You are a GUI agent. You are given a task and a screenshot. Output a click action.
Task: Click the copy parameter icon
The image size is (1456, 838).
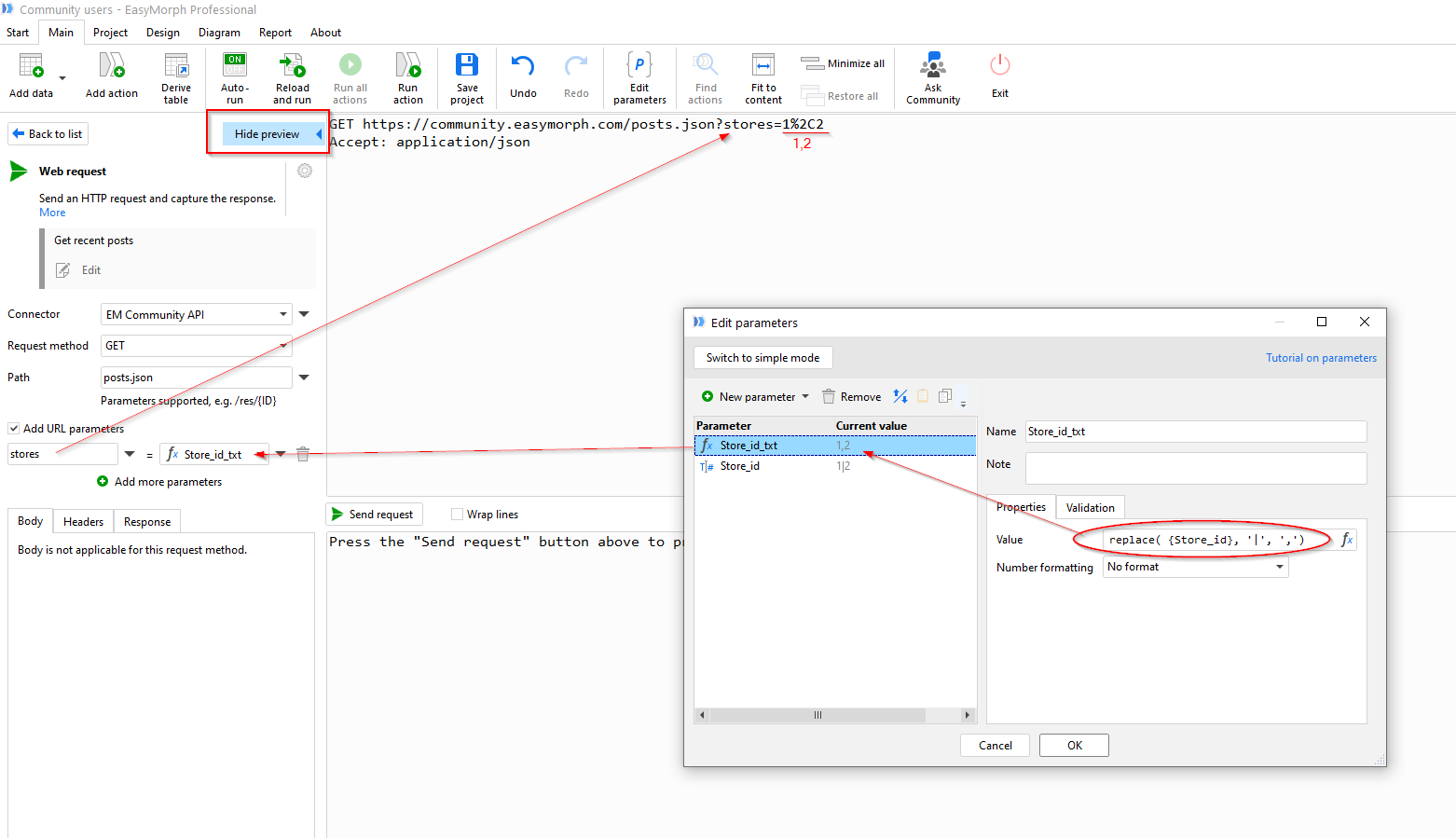click(945, 396)
